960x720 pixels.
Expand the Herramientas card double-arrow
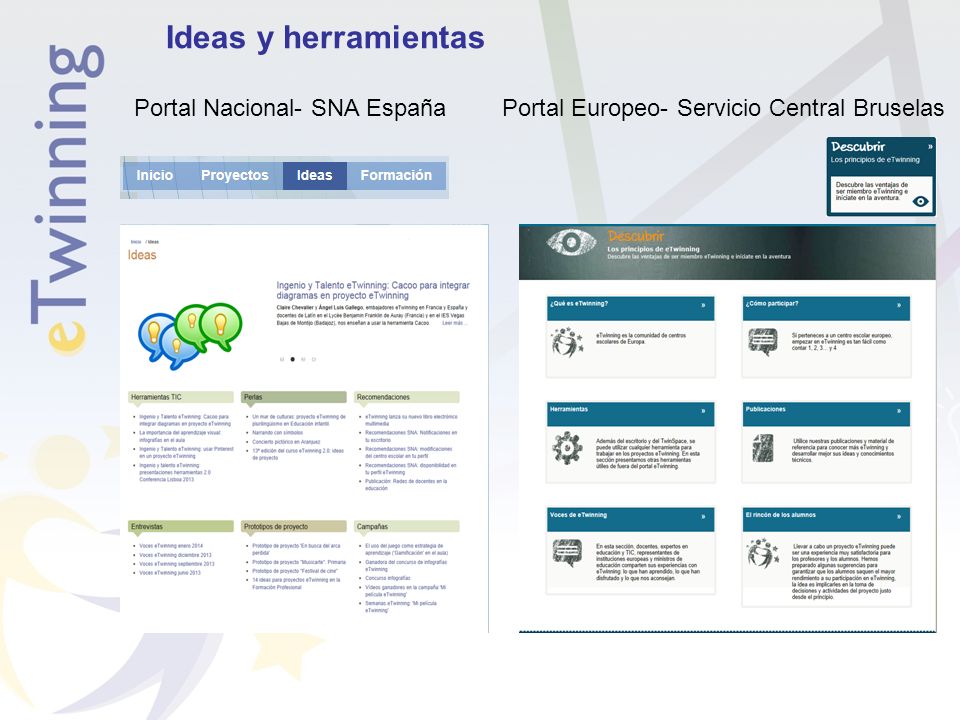pyautogui.click(x=703, y=411)
